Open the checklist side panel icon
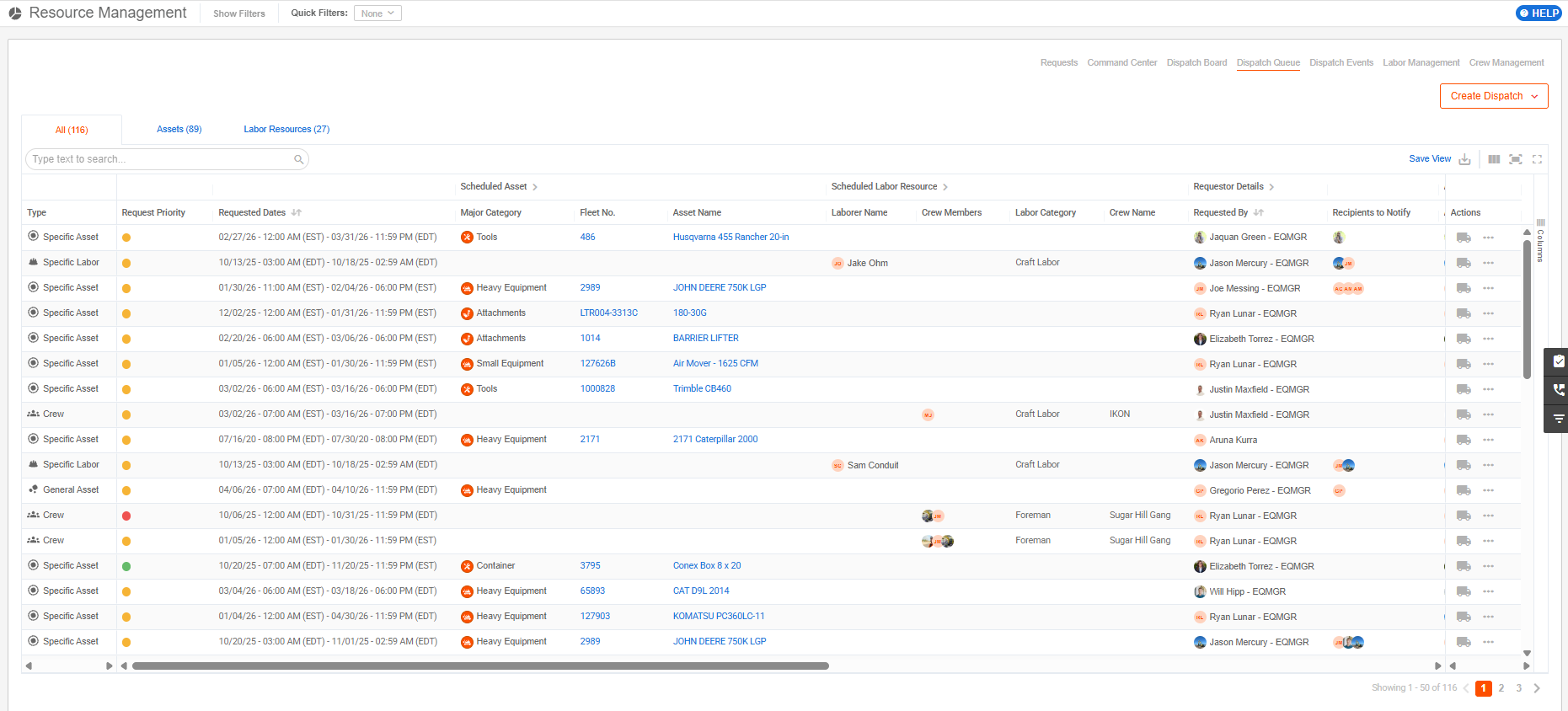Viewport: 1568px width, 711px height. tap(1558, 361)
